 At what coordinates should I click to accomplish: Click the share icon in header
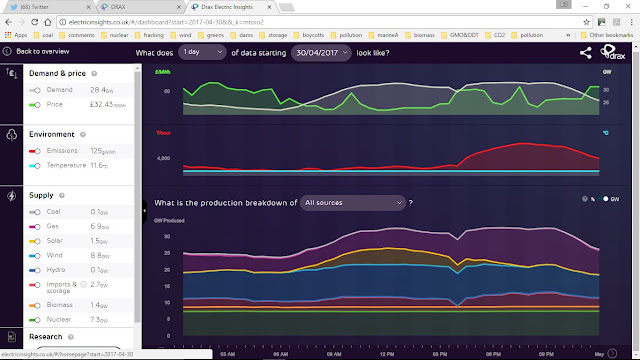click(x=586, y=53)
